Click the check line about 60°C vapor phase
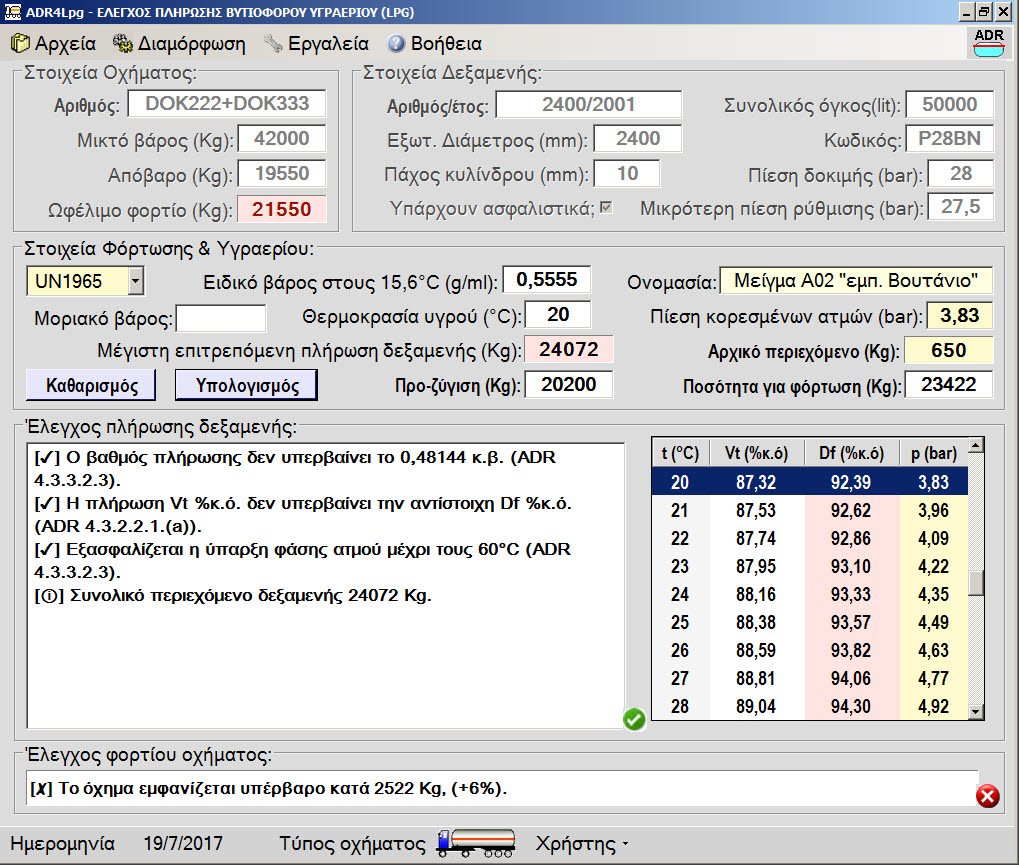Image resolution: width=1019 pixels, height=865 pixels. click(x=302, y=561)
